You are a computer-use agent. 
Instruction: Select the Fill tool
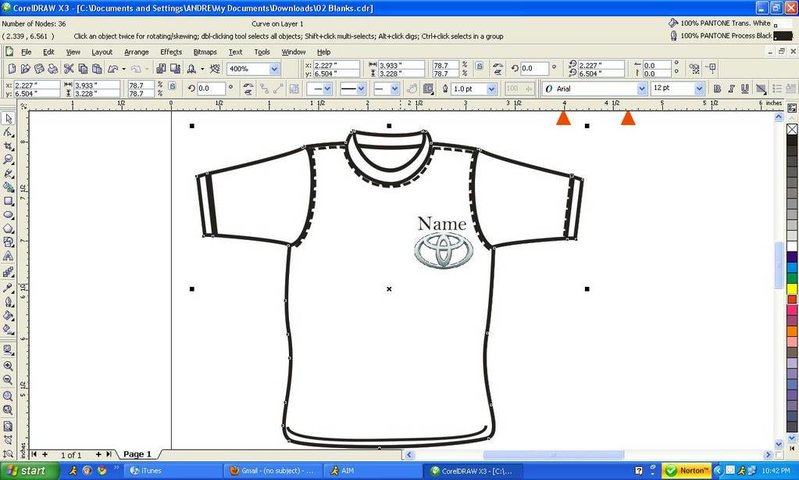tap(8, 315)
